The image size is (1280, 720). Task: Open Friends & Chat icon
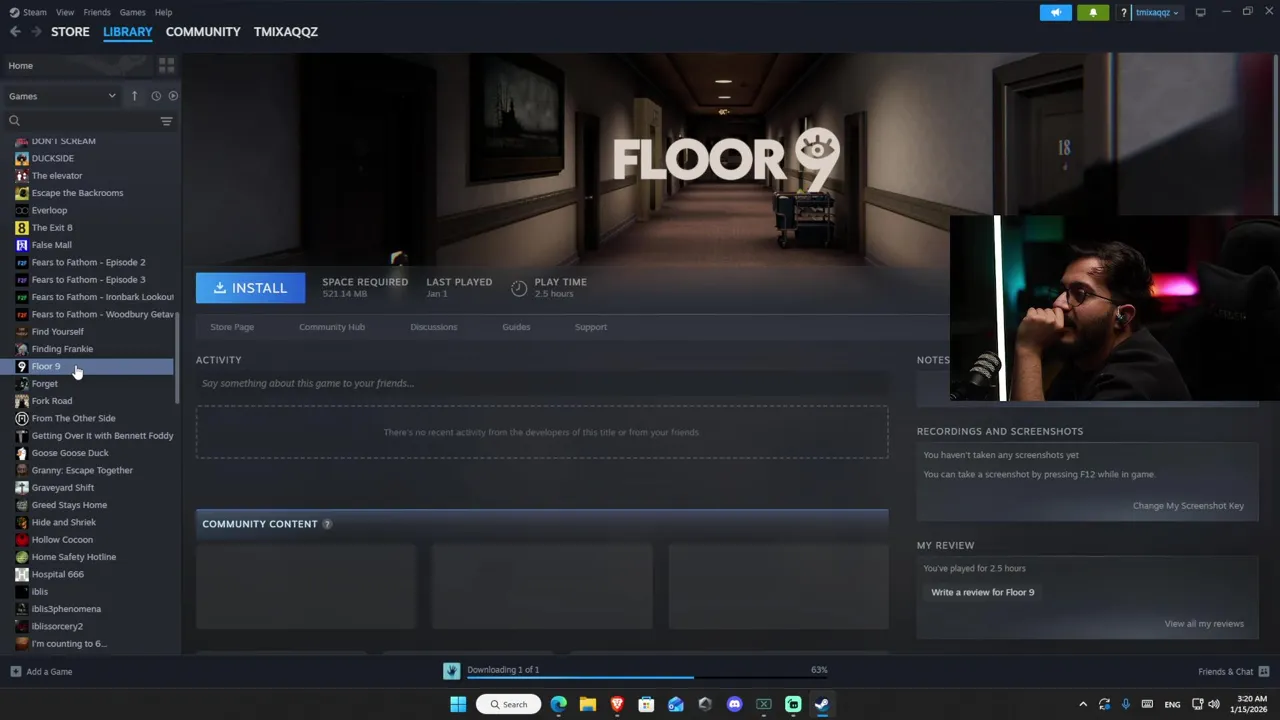[x=1264, y=672]
